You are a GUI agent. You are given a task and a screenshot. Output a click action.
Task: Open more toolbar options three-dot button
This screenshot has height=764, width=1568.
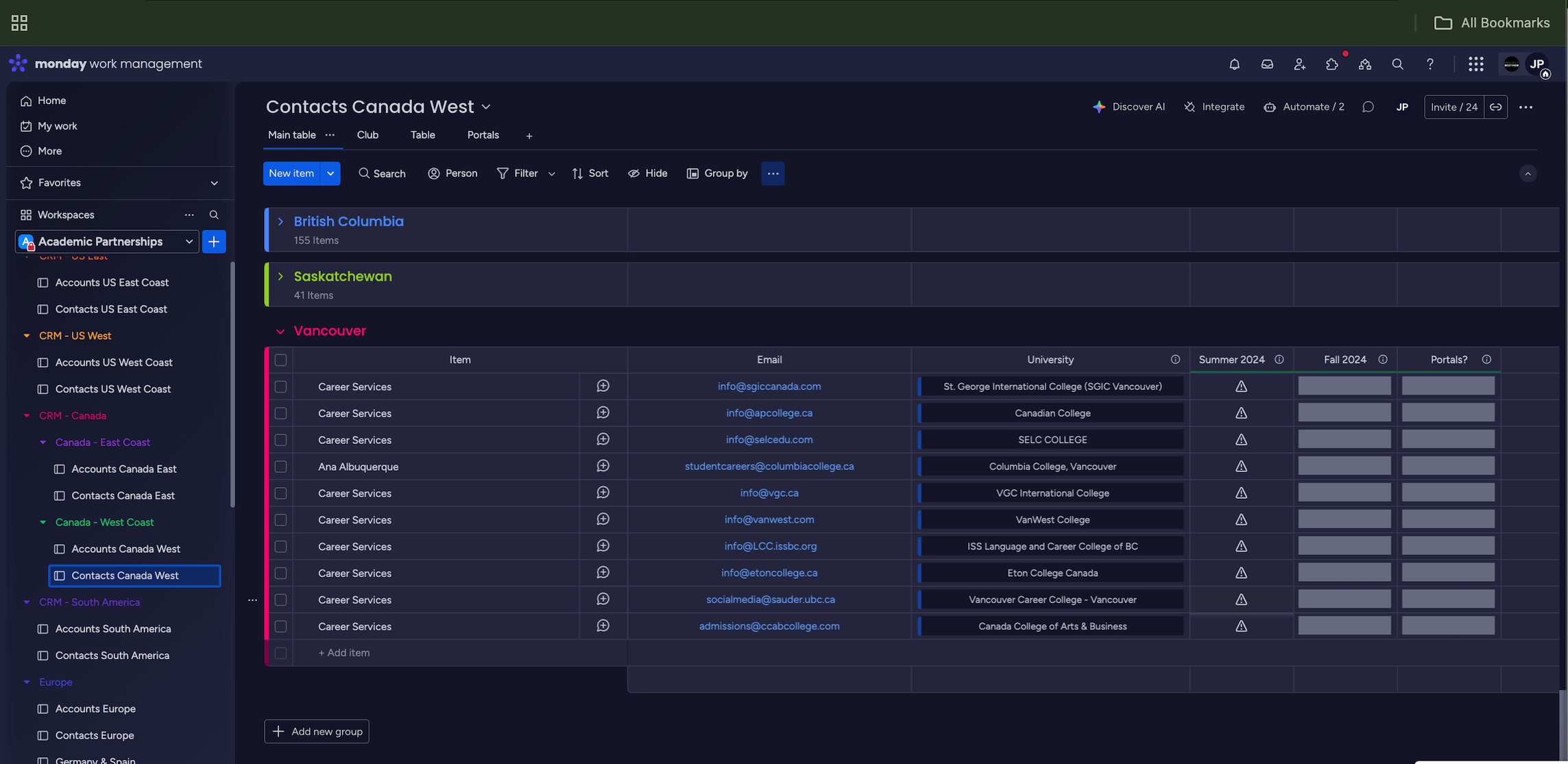(x=773, y=173)
